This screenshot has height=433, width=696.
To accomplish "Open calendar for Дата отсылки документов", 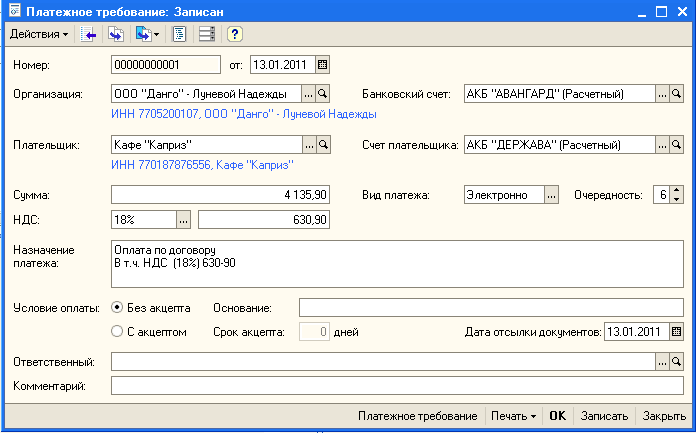I will click(x=676, y=331).
